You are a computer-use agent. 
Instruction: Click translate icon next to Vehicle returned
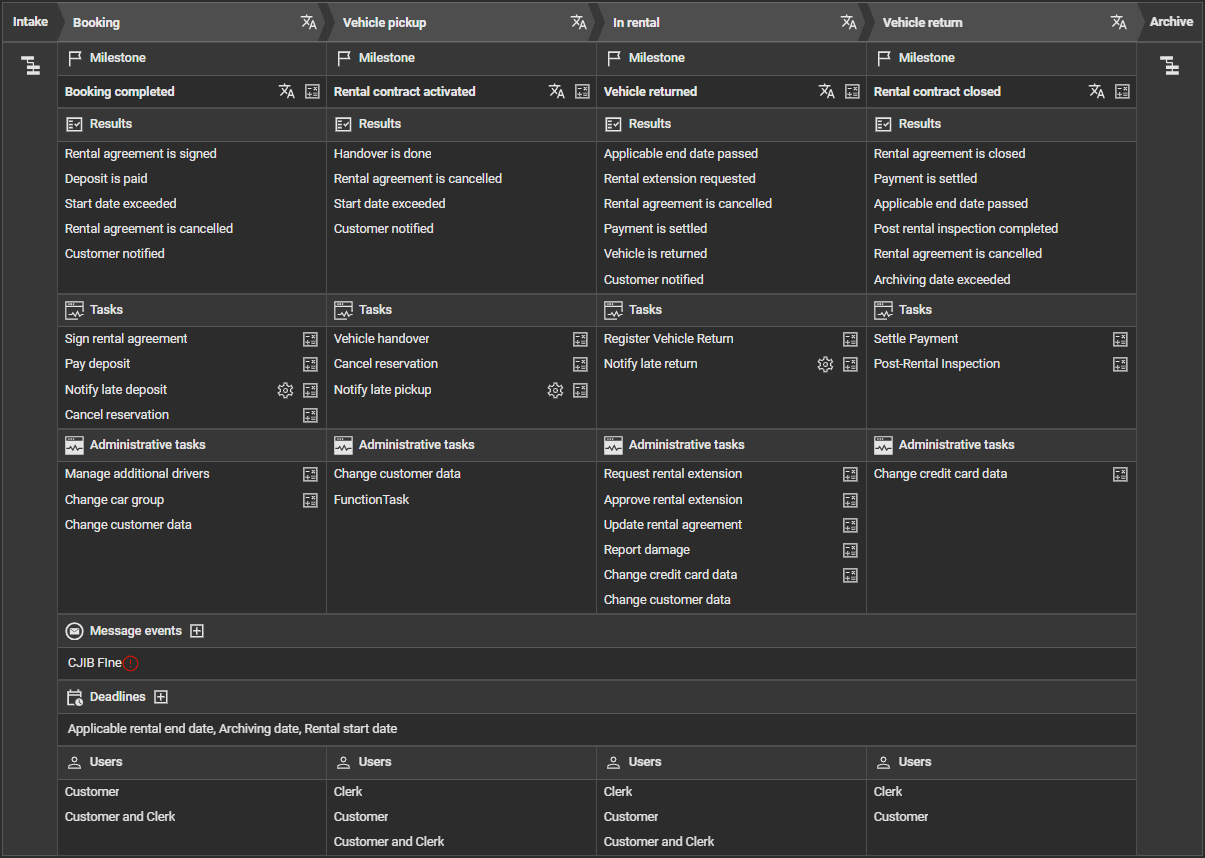(827, 91)
